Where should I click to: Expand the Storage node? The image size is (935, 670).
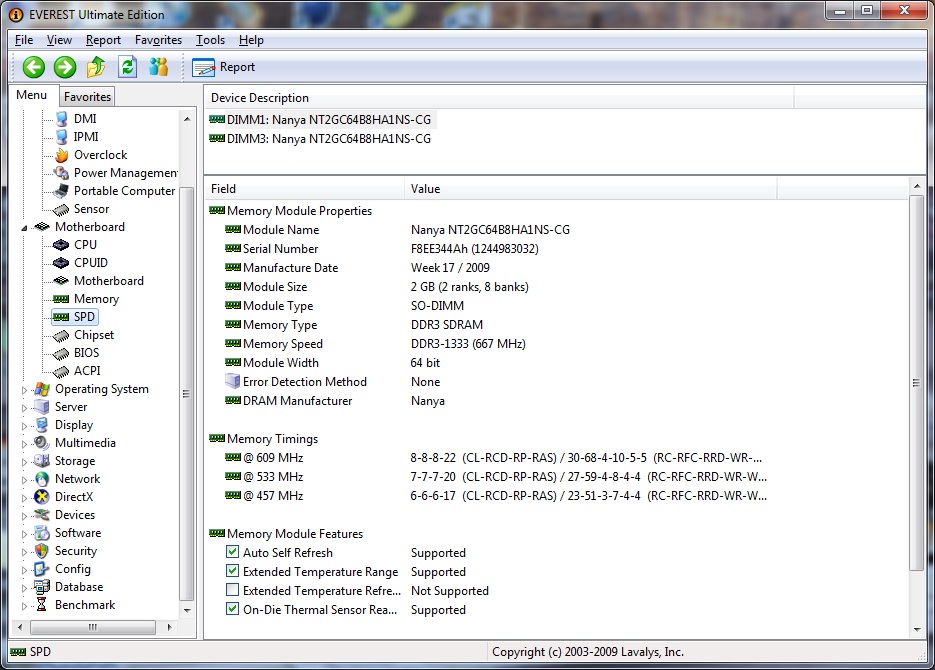point(24,462)
